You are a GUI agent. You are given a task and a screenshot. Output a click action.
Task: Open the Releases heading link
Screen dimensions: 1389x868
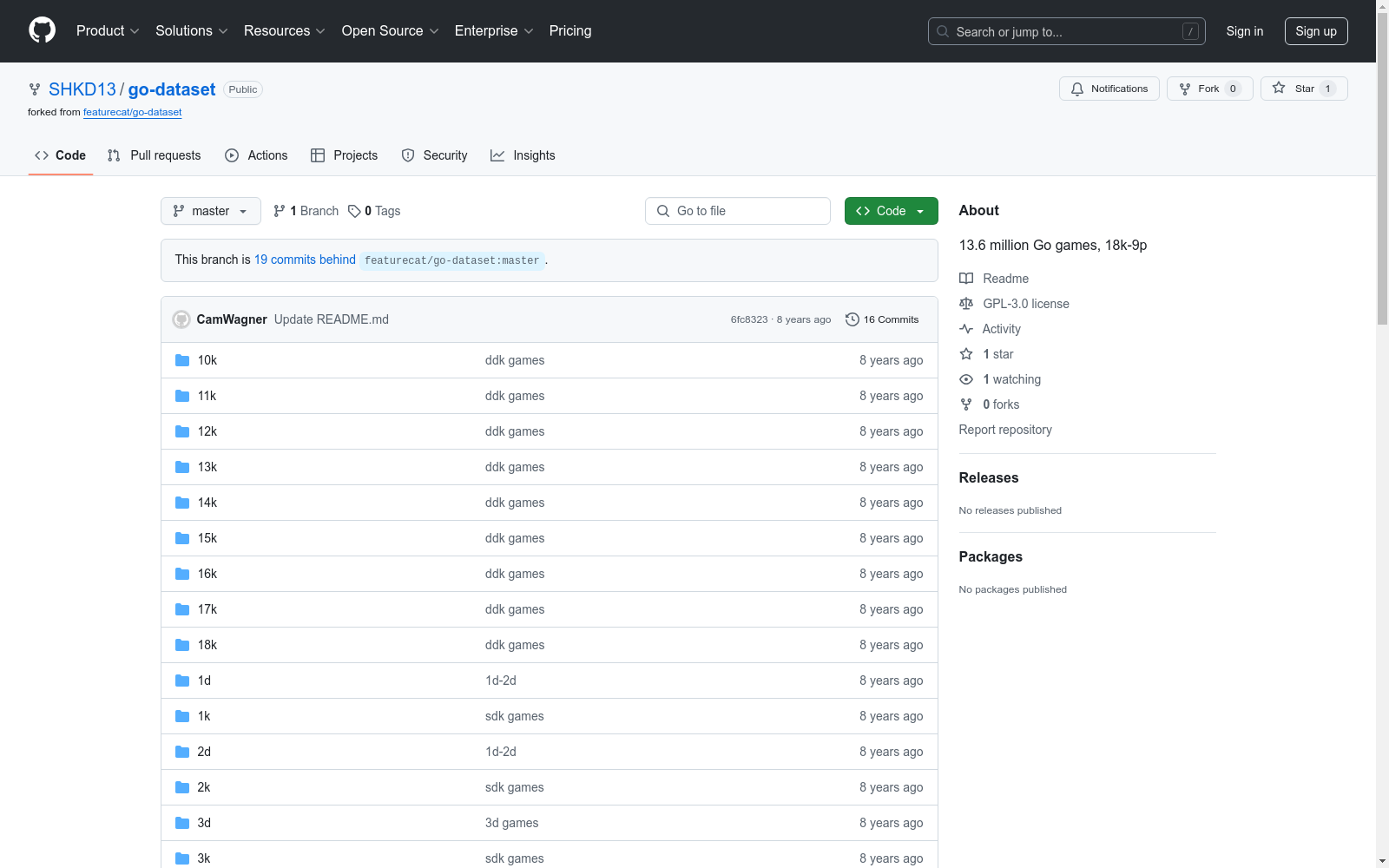pyautogui.click(x=989, y=477)
